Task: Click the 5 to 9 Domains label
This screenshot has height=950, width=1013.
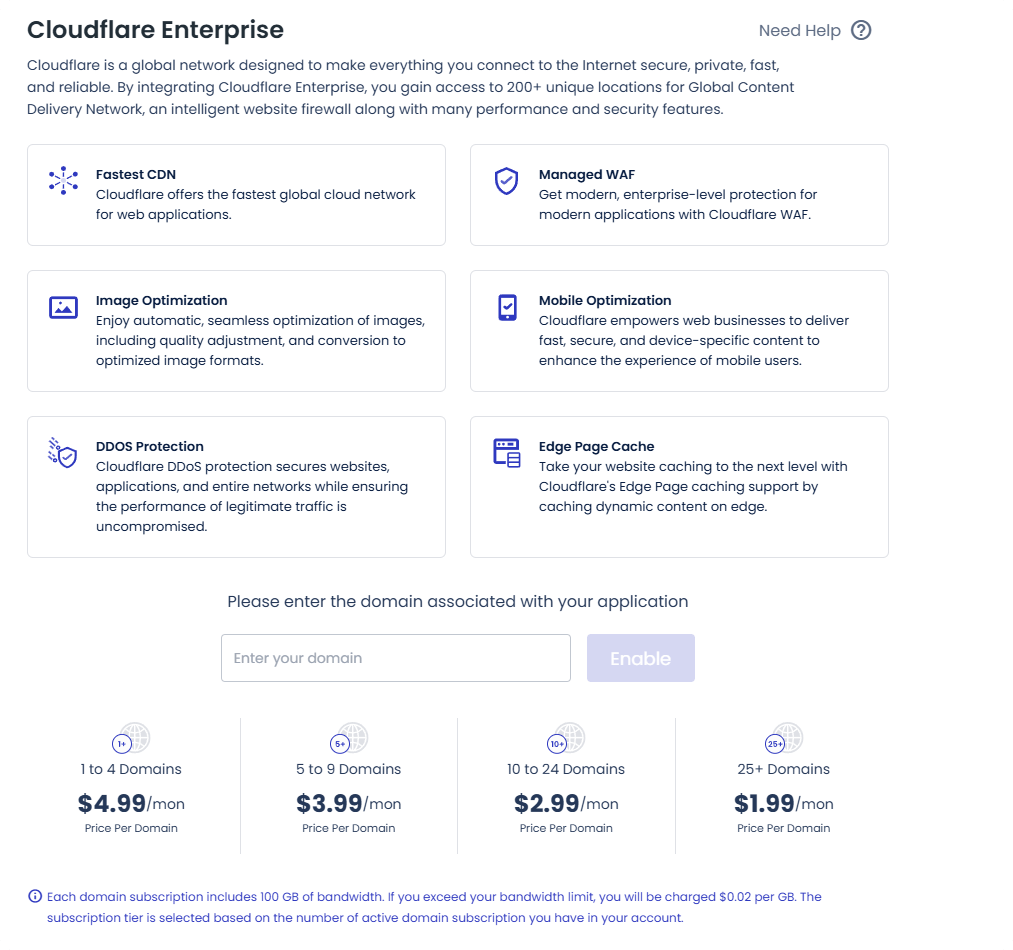Action: point(348,769)
